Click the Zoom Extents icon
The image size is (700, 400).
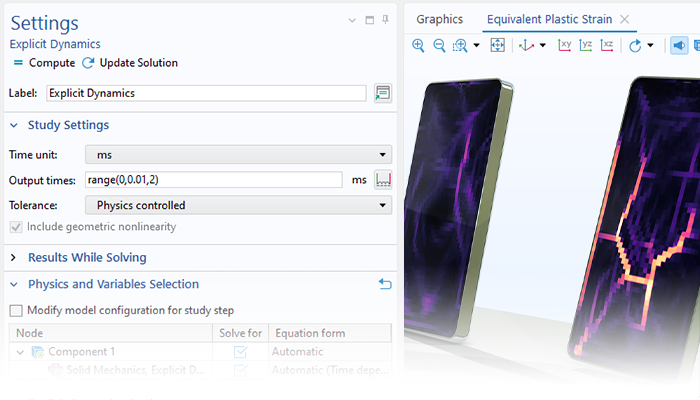[x=498, y=46]
